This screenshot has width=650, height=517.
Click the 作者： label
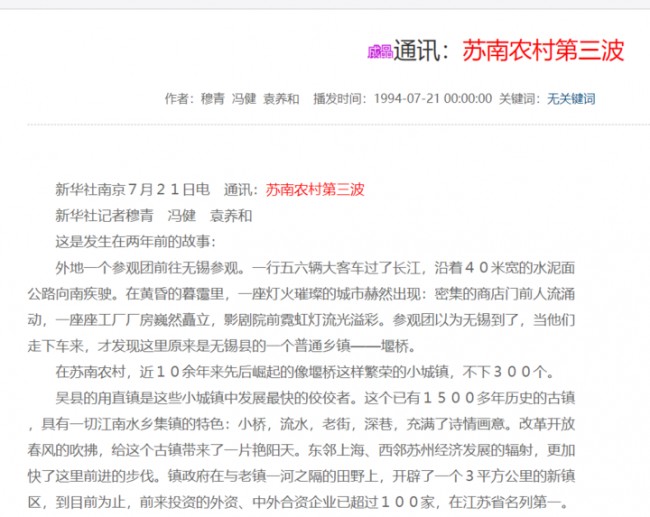coord(179,99)
